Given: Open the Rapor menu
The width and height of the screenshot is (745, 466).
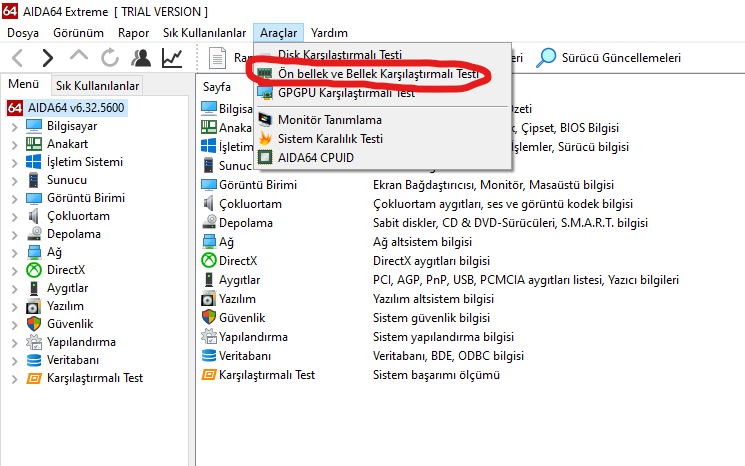Looking at the screenshot, I should click(x=134, y=33).
